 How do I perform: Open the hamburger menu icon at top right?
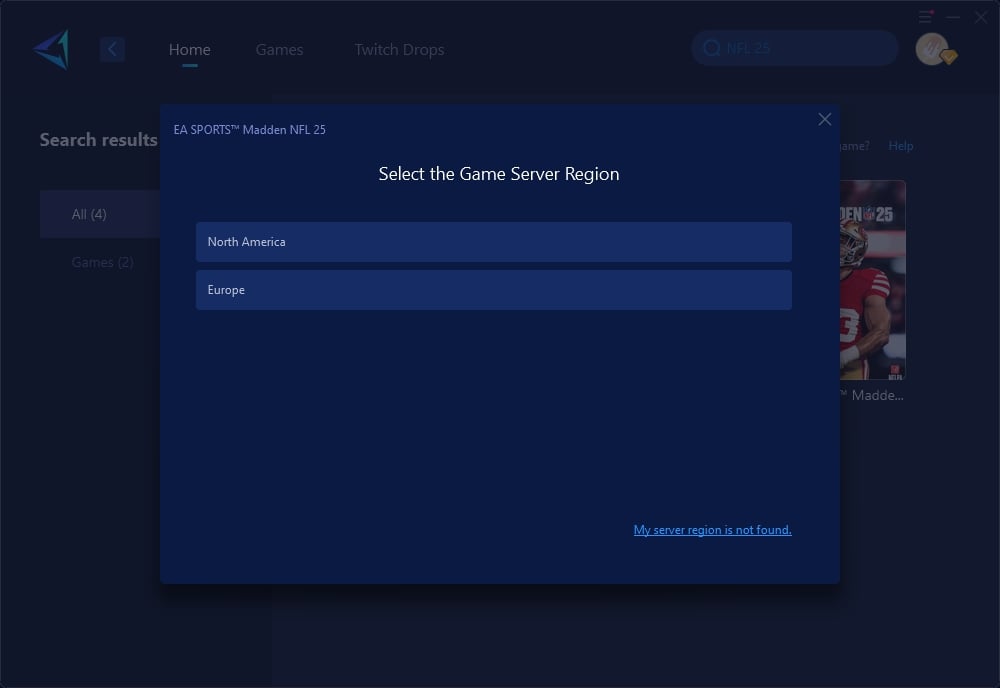(925, 17)
